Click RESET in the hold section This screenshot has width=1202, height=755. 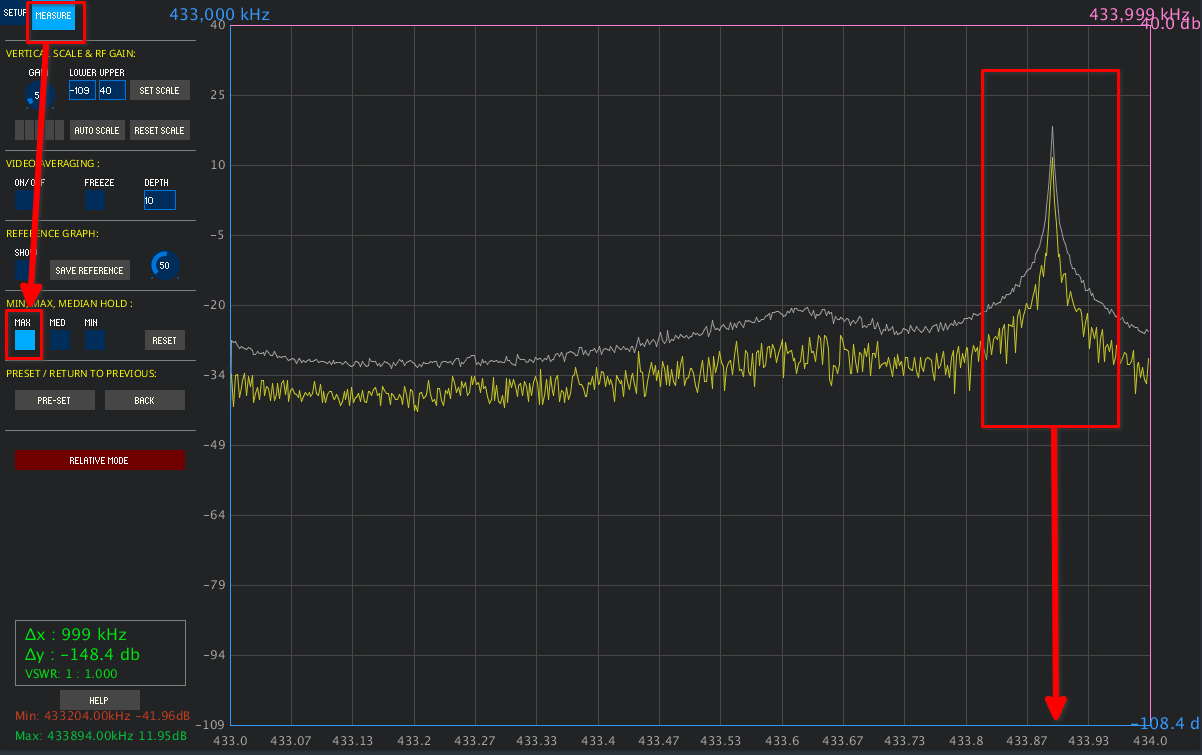point(164,341)
